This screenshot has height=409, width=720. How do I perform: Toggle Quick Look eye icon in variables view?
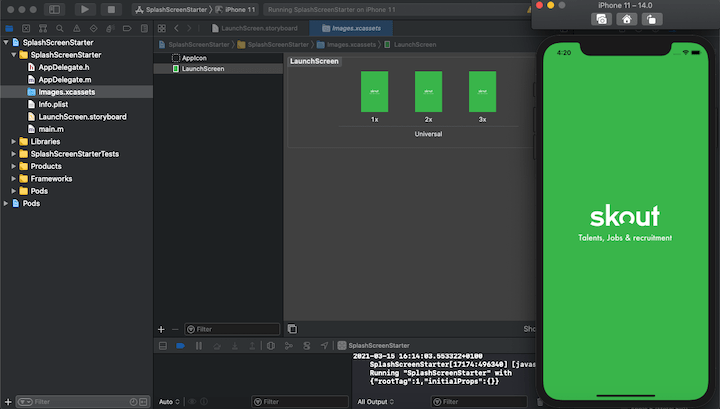click(x=192, y=402)
